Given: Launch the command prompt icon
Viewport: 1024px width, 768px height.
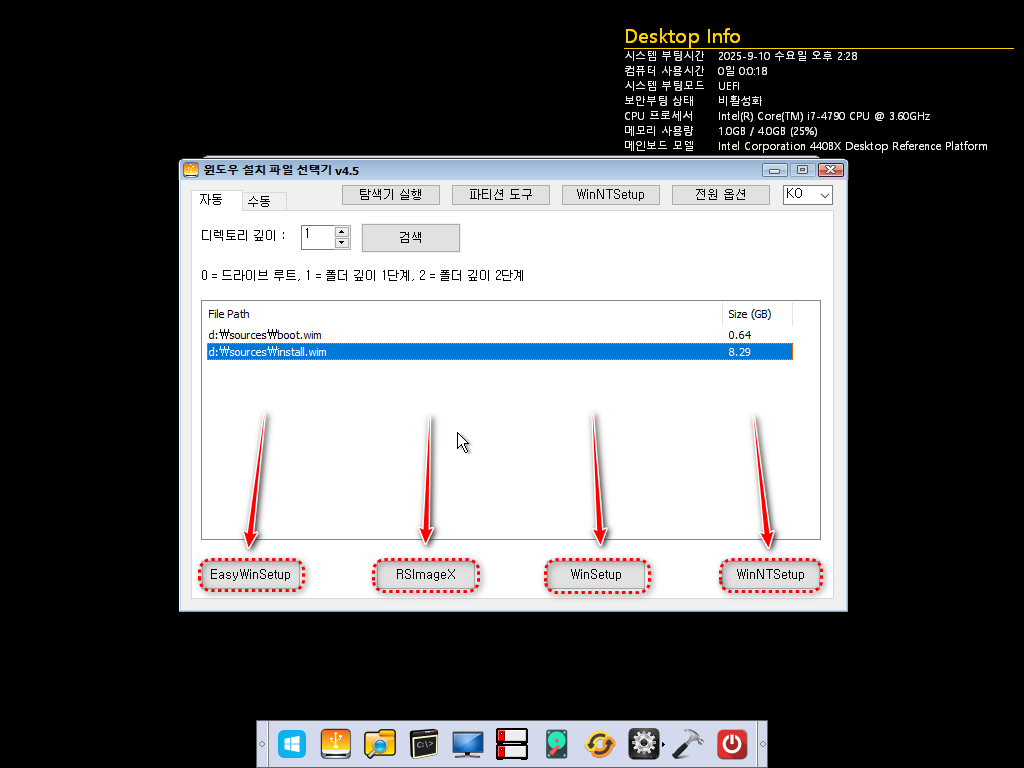Looking at the screenshot, I should [x=424, y=744].
